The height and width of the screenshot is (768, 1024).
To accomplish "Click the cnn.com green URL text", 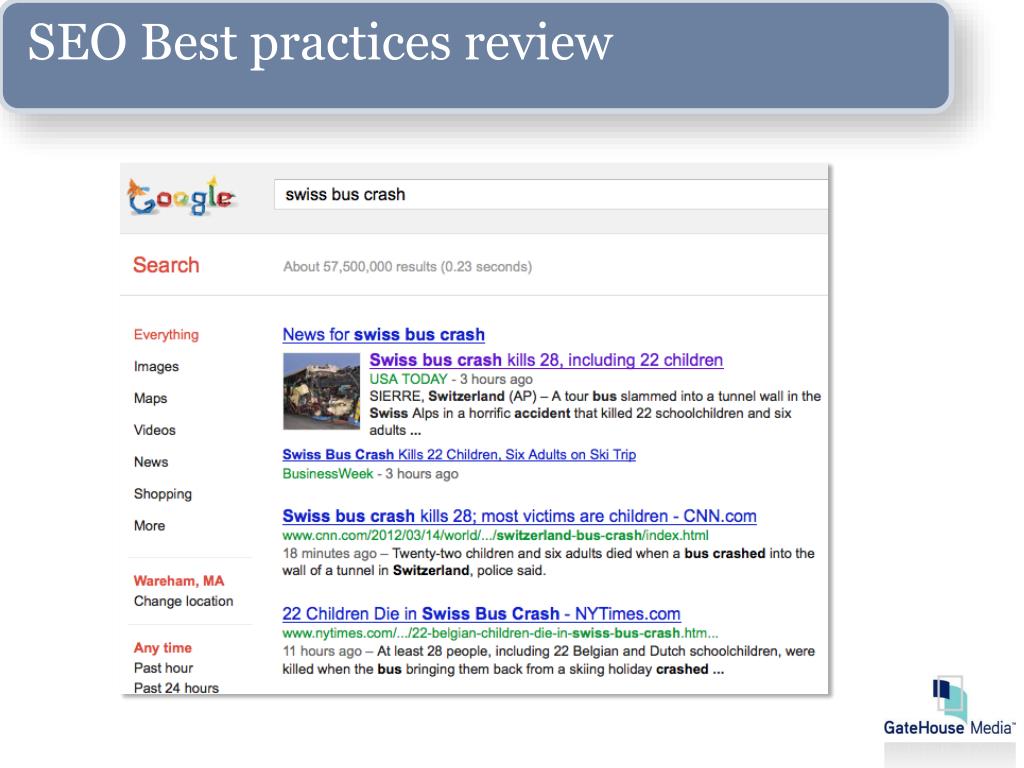I will pos(495,536).
